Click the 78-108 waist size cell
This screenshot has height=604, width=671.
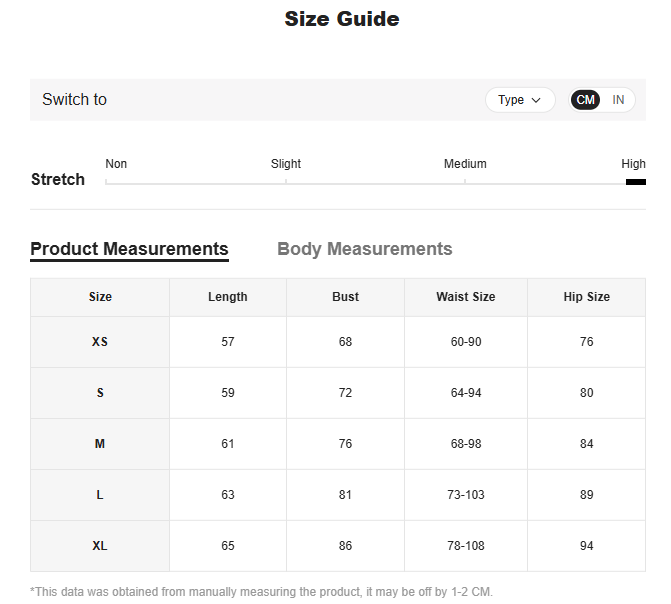[x=465, y=546]
